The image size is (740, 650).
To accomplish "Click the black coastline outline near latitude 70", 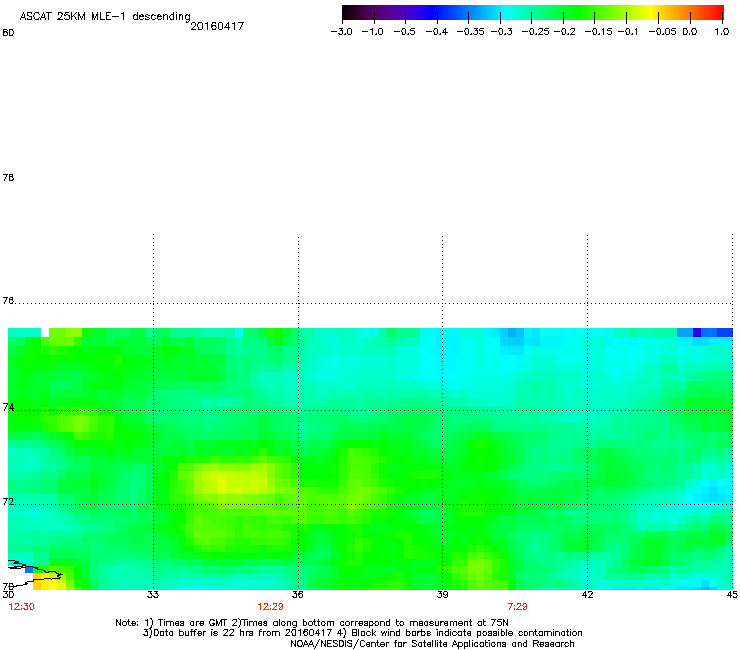I will tap(35, 572).
